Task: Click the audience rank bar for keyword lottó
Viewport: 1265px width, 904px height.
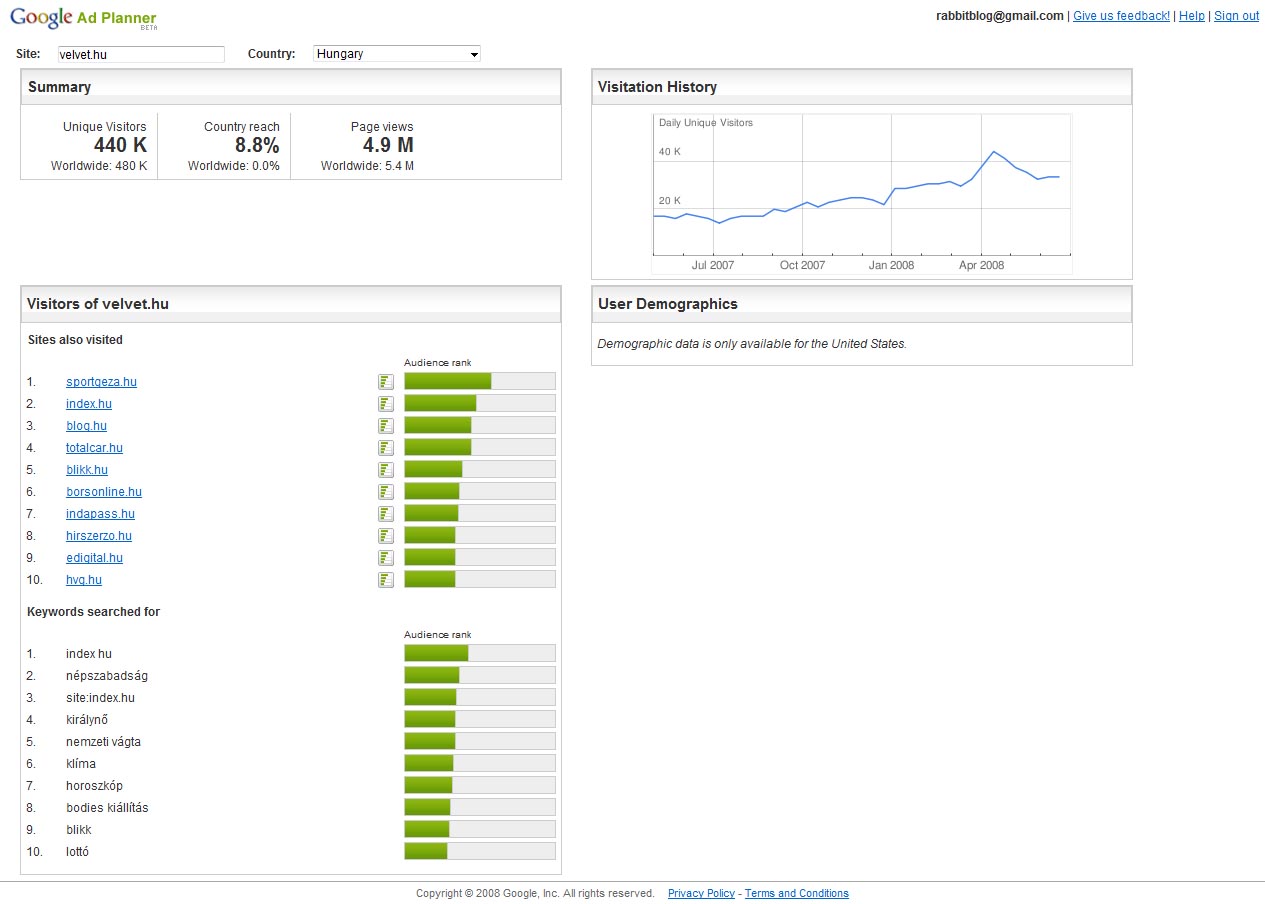Action: [480, 851]
